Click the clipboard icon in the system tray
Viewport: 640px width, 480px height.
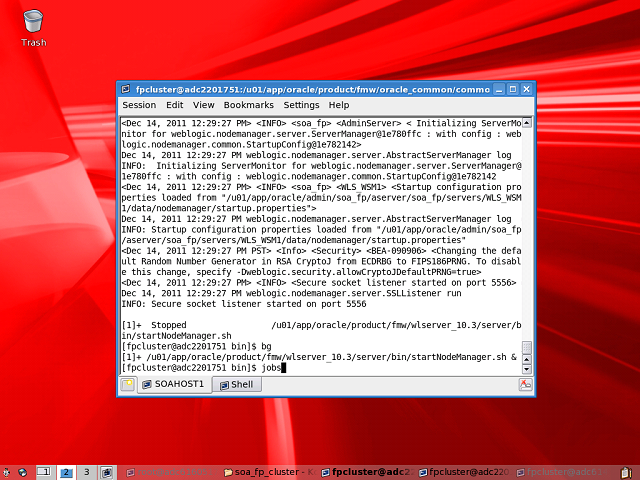point(626,472)
